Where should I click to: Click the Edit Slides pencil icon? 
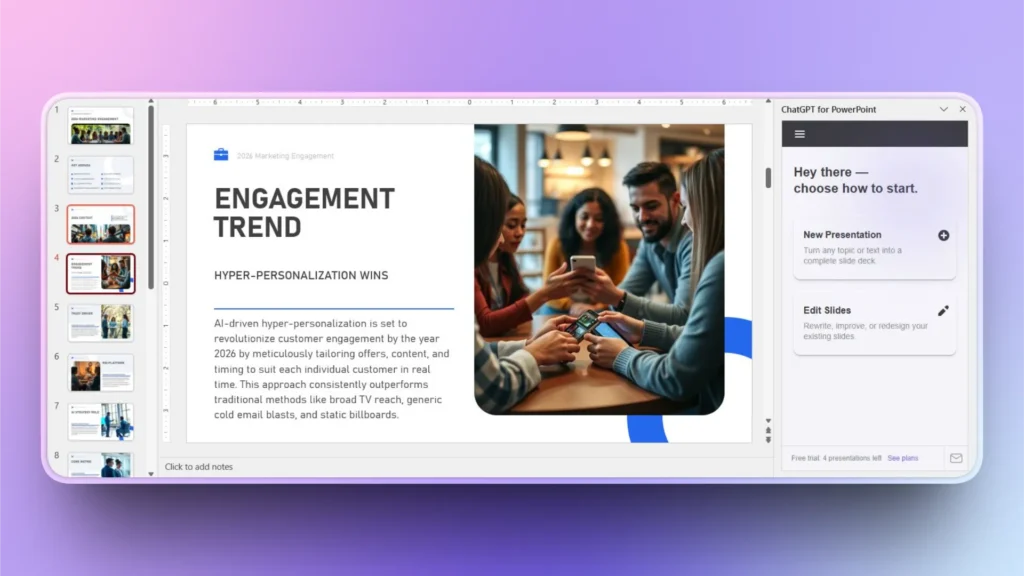tap(941, 311)
